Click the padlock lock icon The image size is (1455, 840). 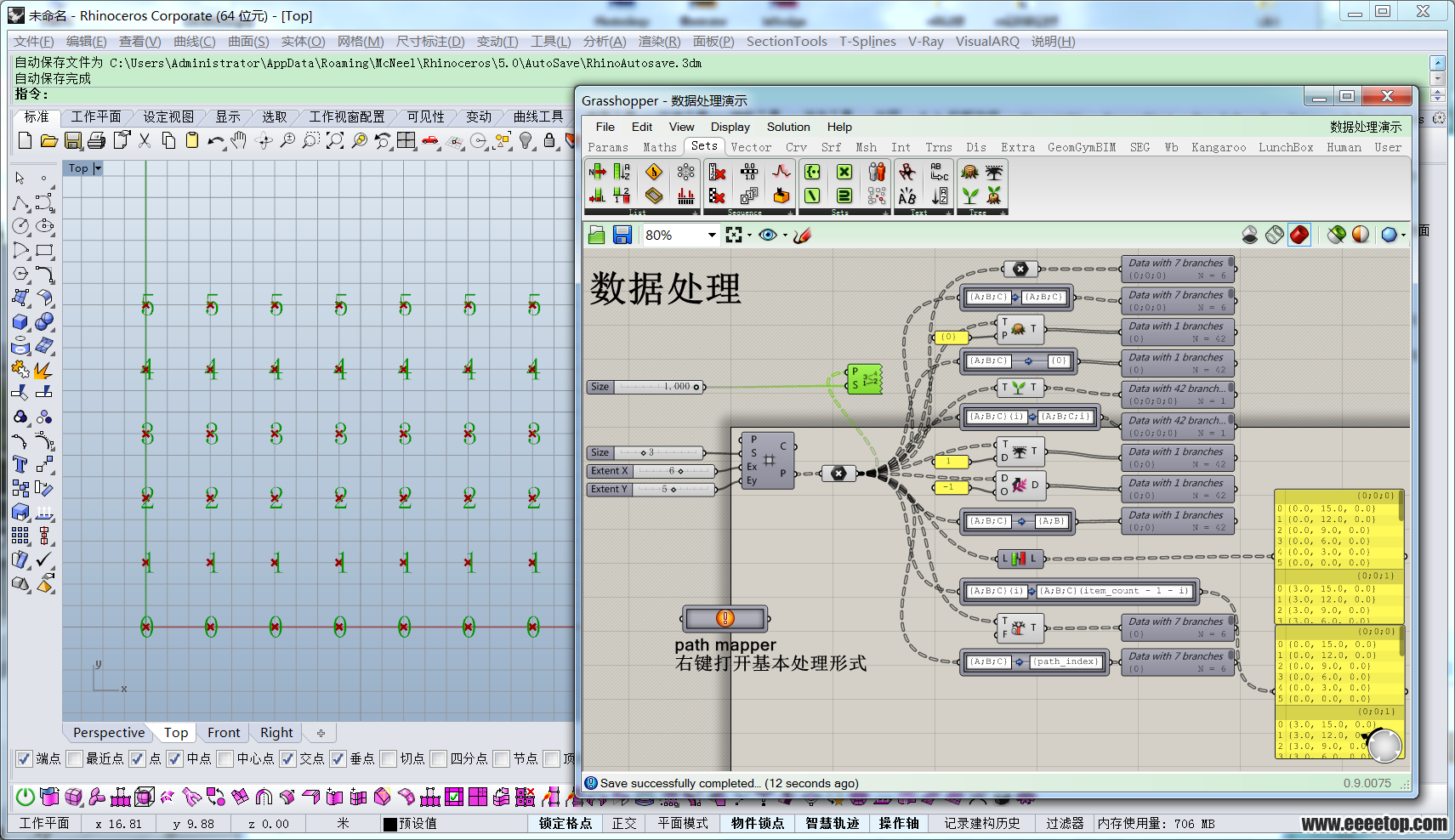549,140
